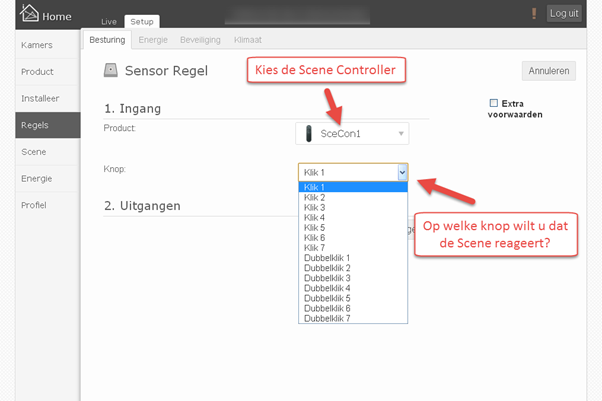Viewport: 602px width, 401px height.
Task: Open the Energie top tab
Action: [x=153, y=40]
